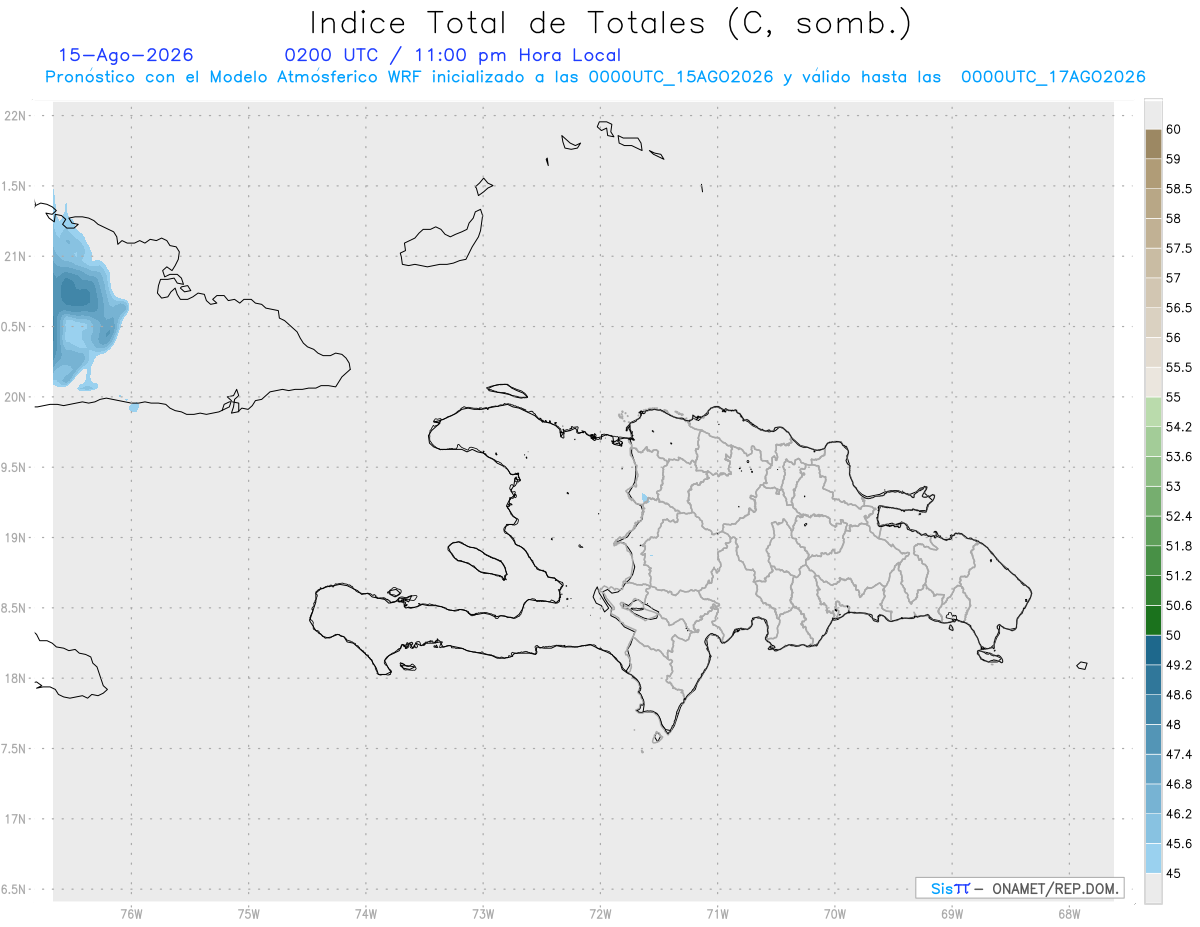
Task: Click the legend value '46.2'
Action: pyautogui.click(x=1179, y=814)
